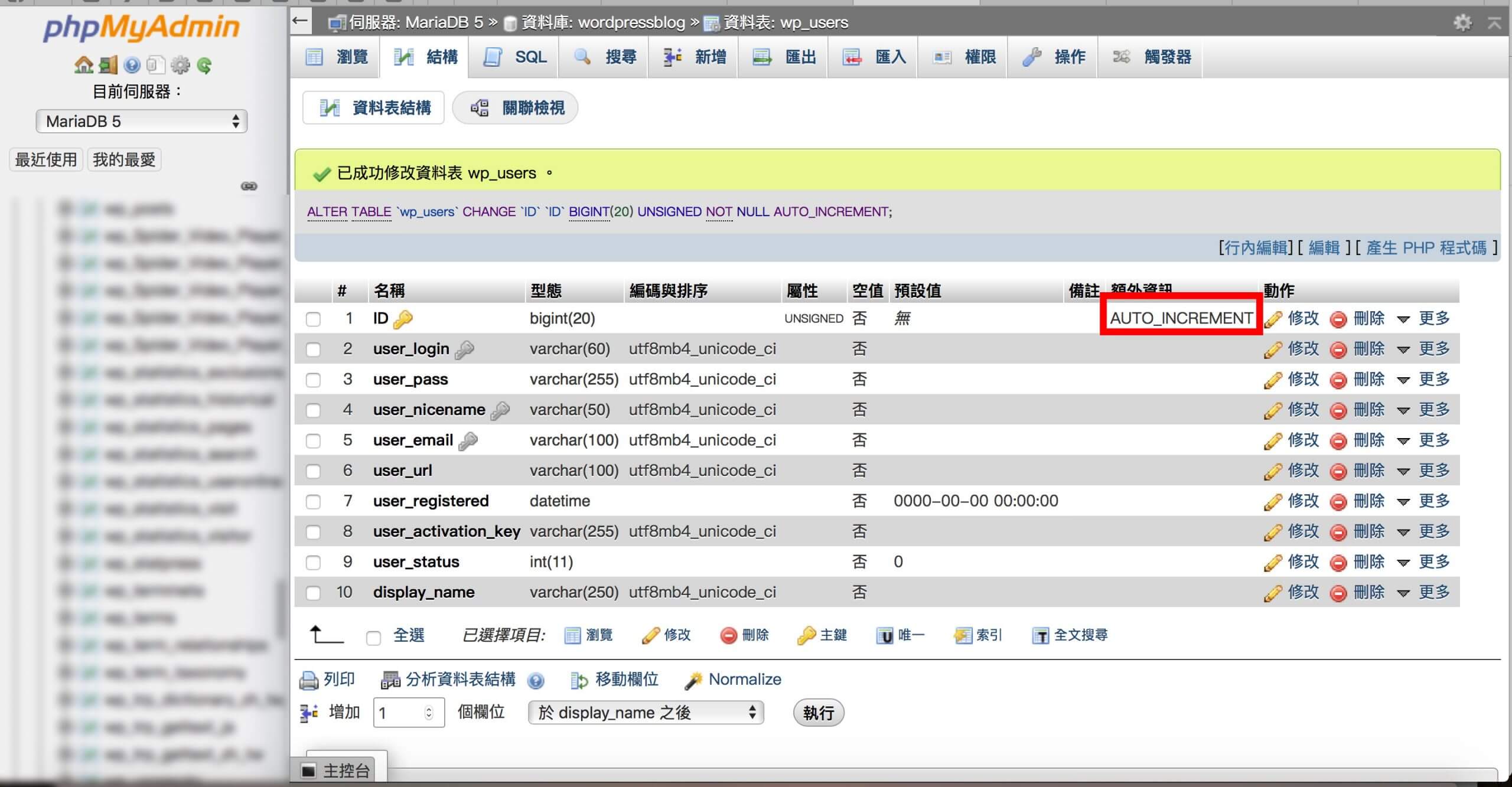Screen dimensions: 1512x787
Task: Open the MariaDB 5 server dropdown
Action: click(x=141, y=122)
